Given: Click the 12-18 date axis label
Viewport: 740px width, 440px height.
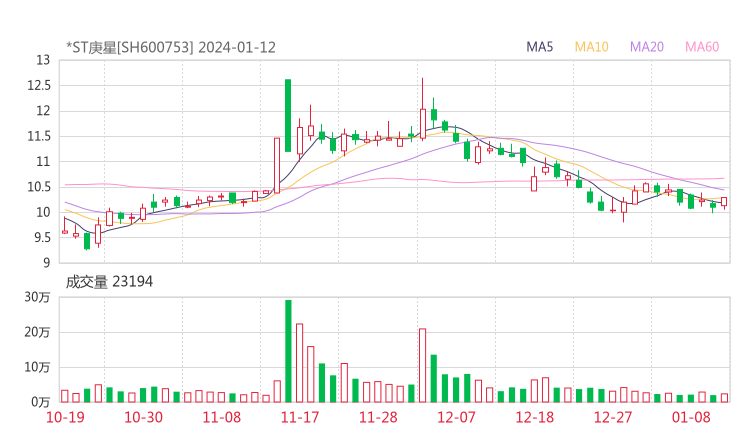Looking at the screenshot, I should tap(535, 417).
